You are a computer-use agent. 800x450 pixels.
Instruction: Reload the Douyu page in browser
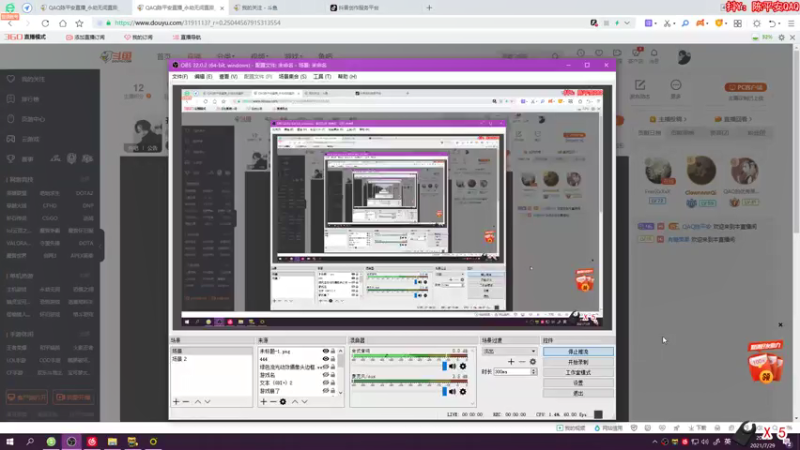[x=45, y=23]
